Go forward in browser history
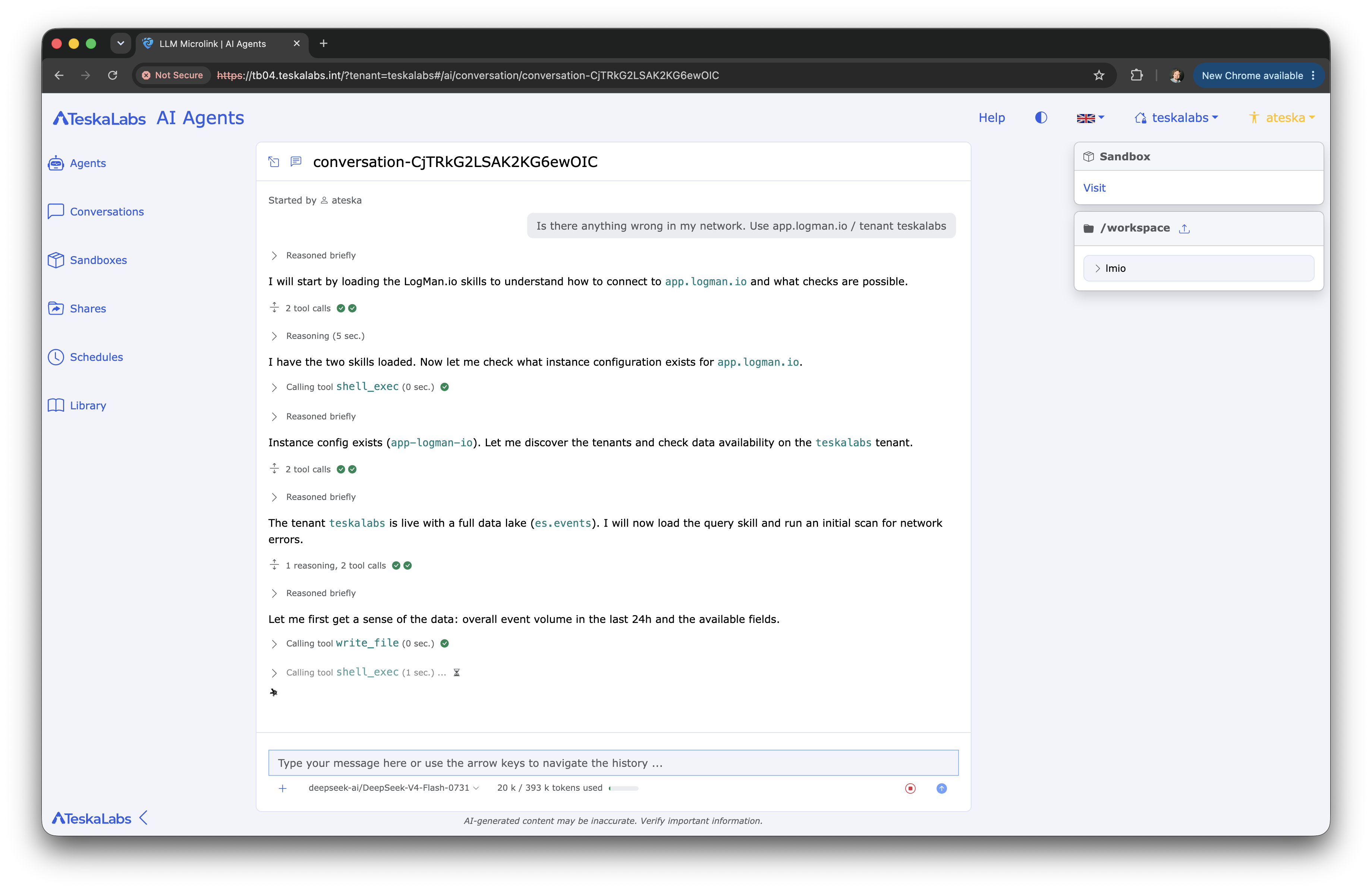1372x891 pixels. 85,76
